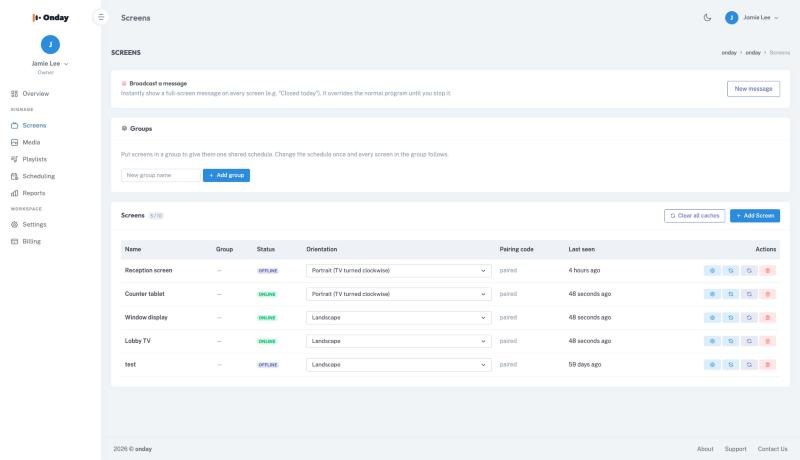The height and width of the screenshot is (460, 800).
Task: Click purple reload icon for test screen
Action: click(749, 365)
